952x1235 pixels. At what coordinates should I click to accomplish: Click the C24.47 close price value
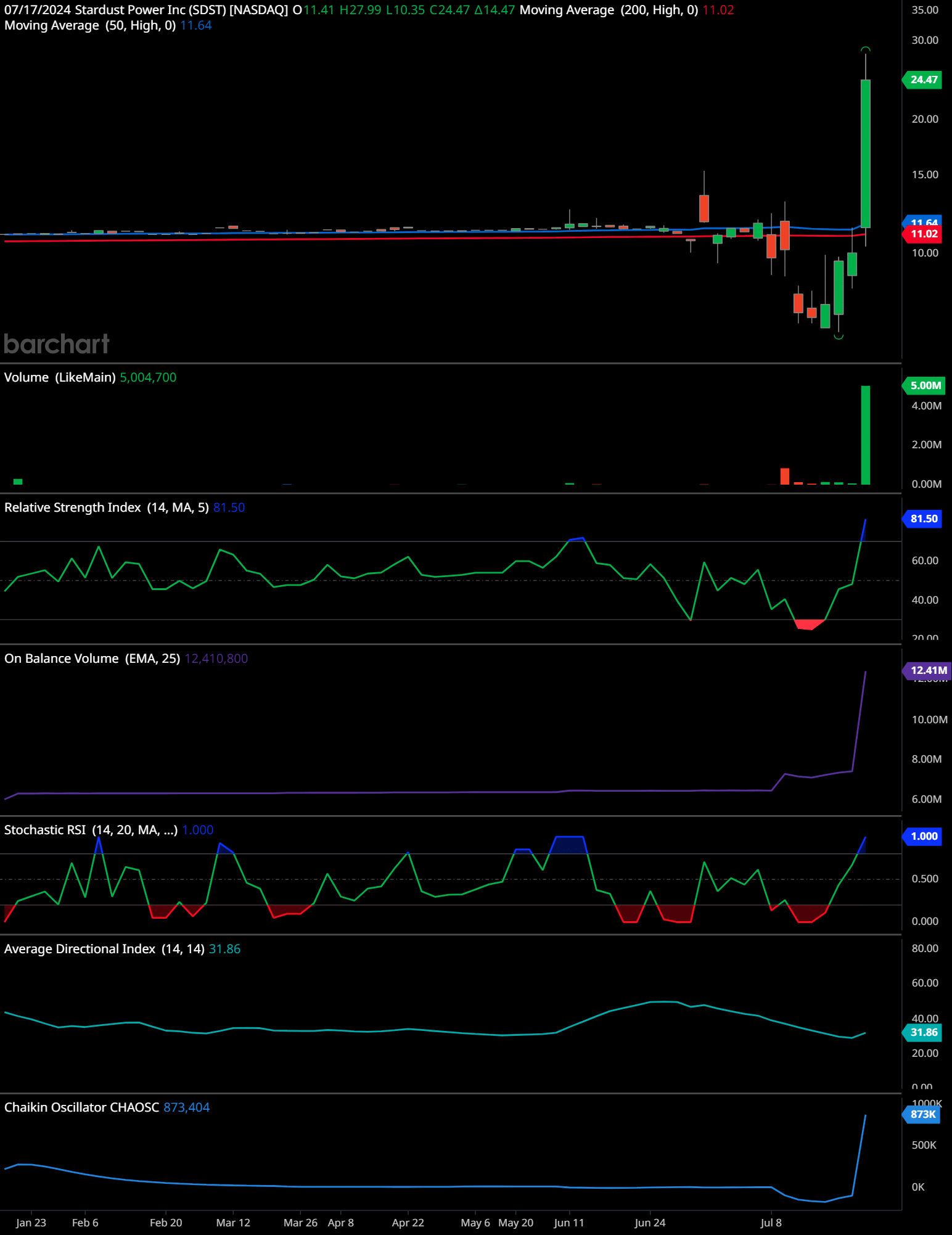449,10
